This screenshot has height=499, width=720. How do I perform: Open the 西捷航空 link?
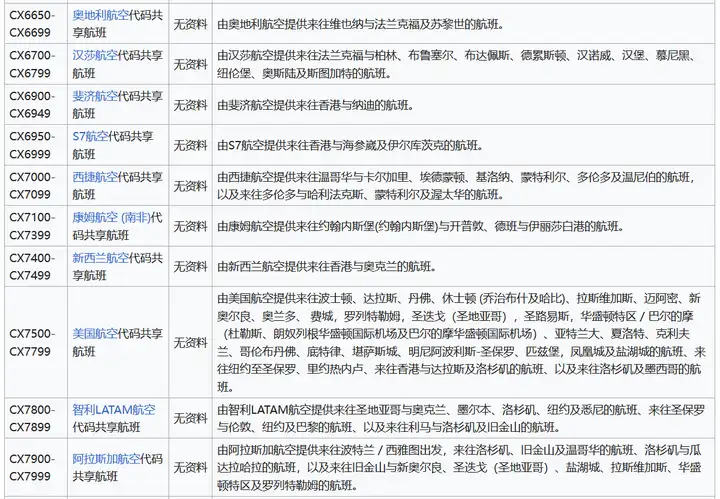click(x=95, y=177)
